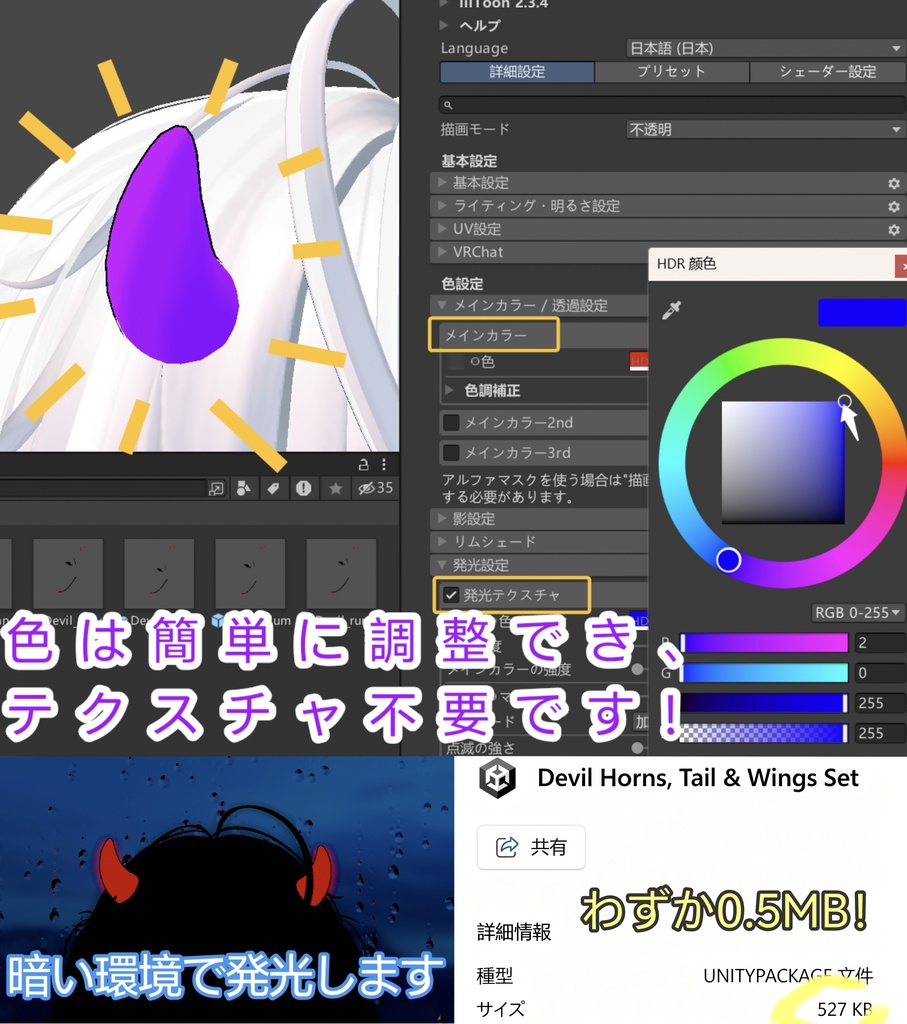Viewport: 907px width, 1024px height.
Task: Switch to the シェーダー設定 tab
Action: [827, 72]
